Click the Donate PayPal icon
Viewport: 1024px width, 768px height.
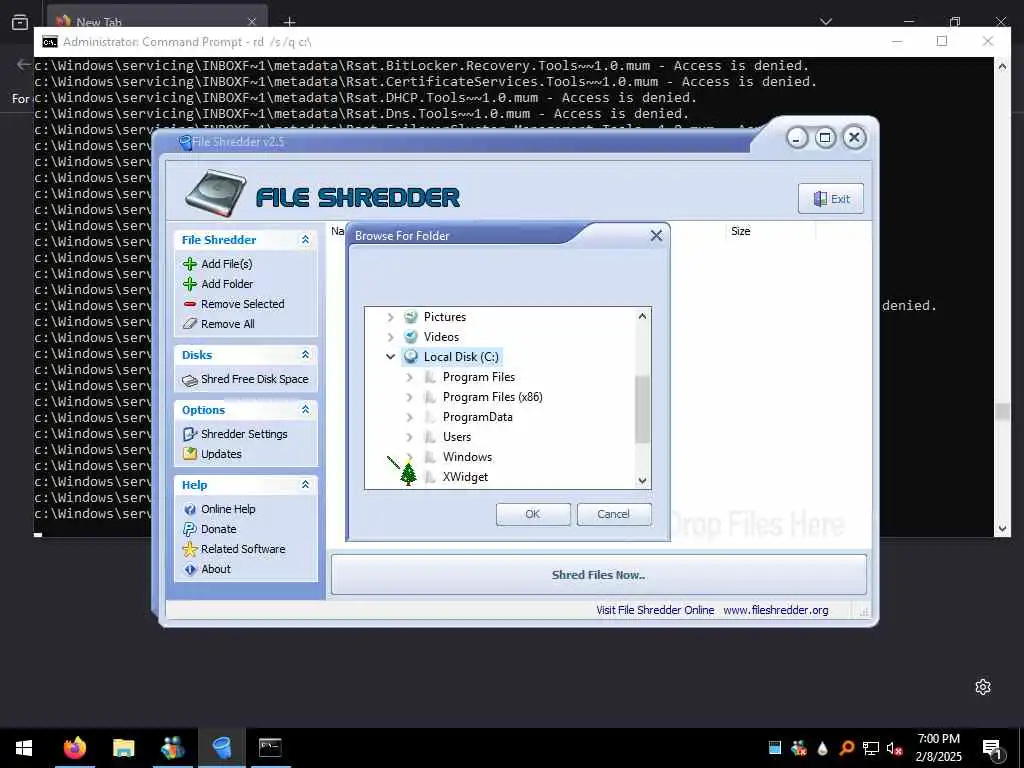(x=189, y=529)
